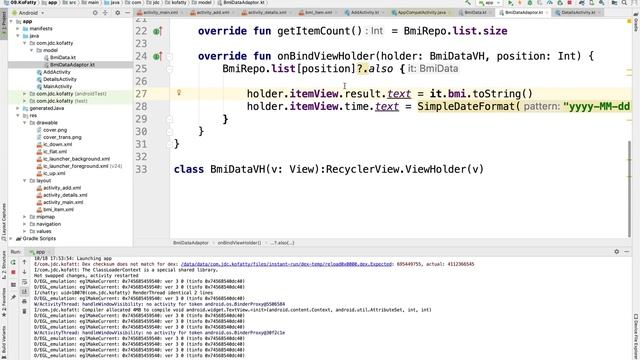Viewport: 640px width, 360px height.
Task: Toggle soft-wrap in Run console
Action: pos(24,282)
